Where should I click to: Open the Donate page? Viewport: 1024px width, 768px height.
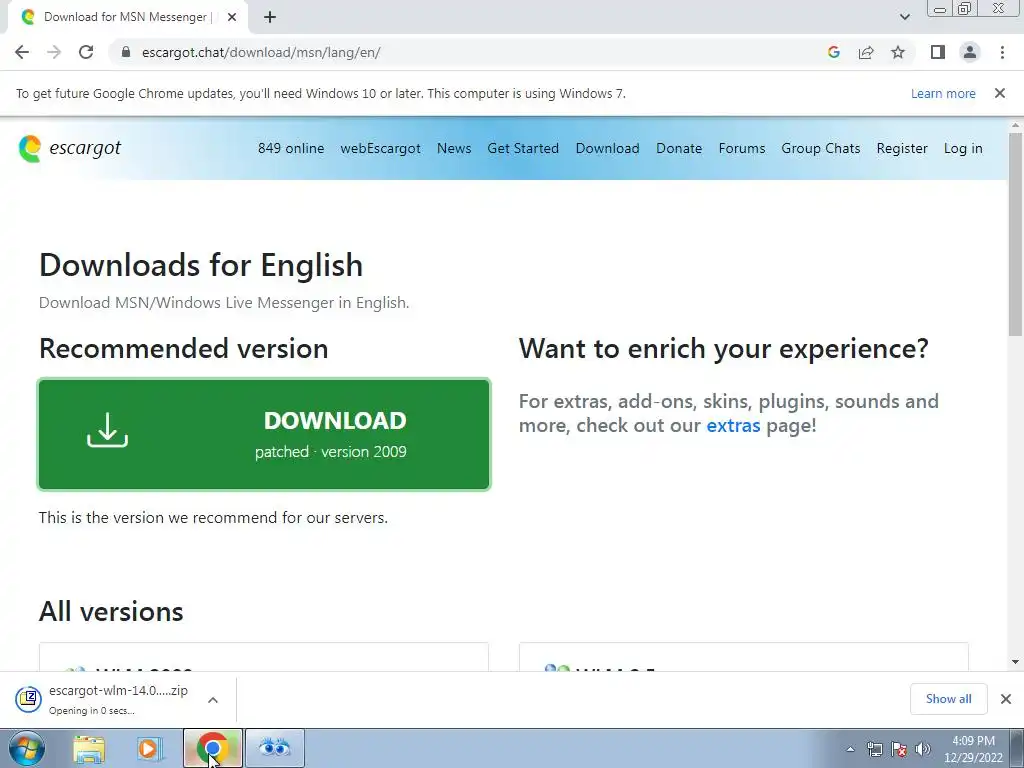pos(679,148)
